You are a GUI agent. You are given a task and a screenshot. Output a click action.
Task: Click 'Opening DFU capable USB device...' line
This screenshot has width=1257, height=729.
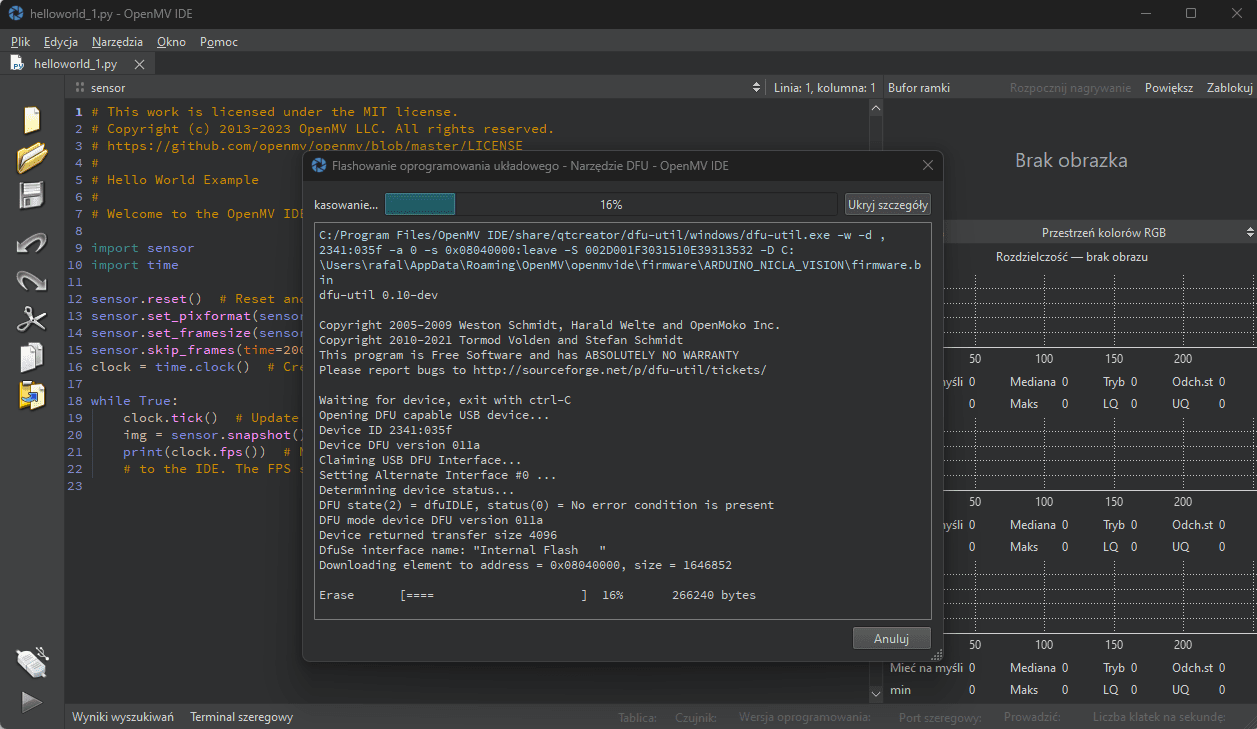coord(434,415)
